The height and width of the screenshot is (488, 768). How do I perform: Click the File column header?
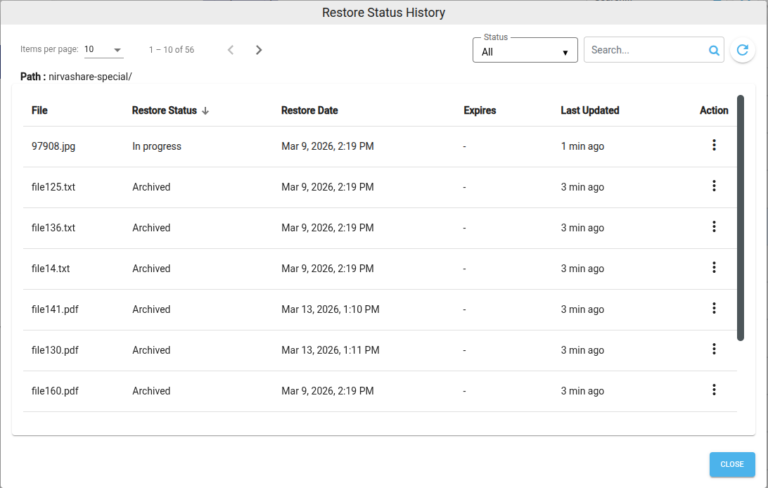[40, 111]
